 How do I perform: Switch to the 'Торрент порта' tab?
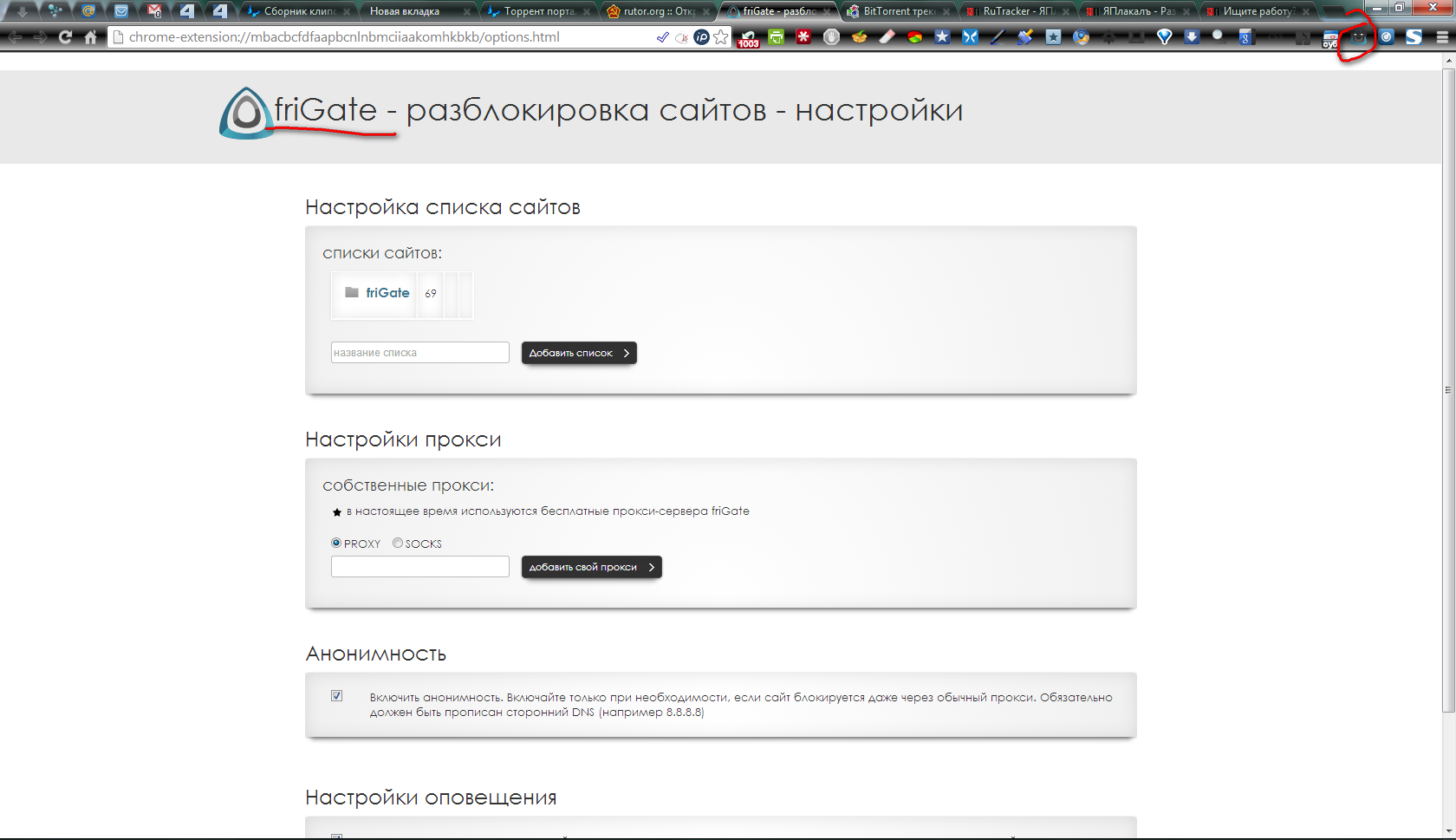point(537,11)
